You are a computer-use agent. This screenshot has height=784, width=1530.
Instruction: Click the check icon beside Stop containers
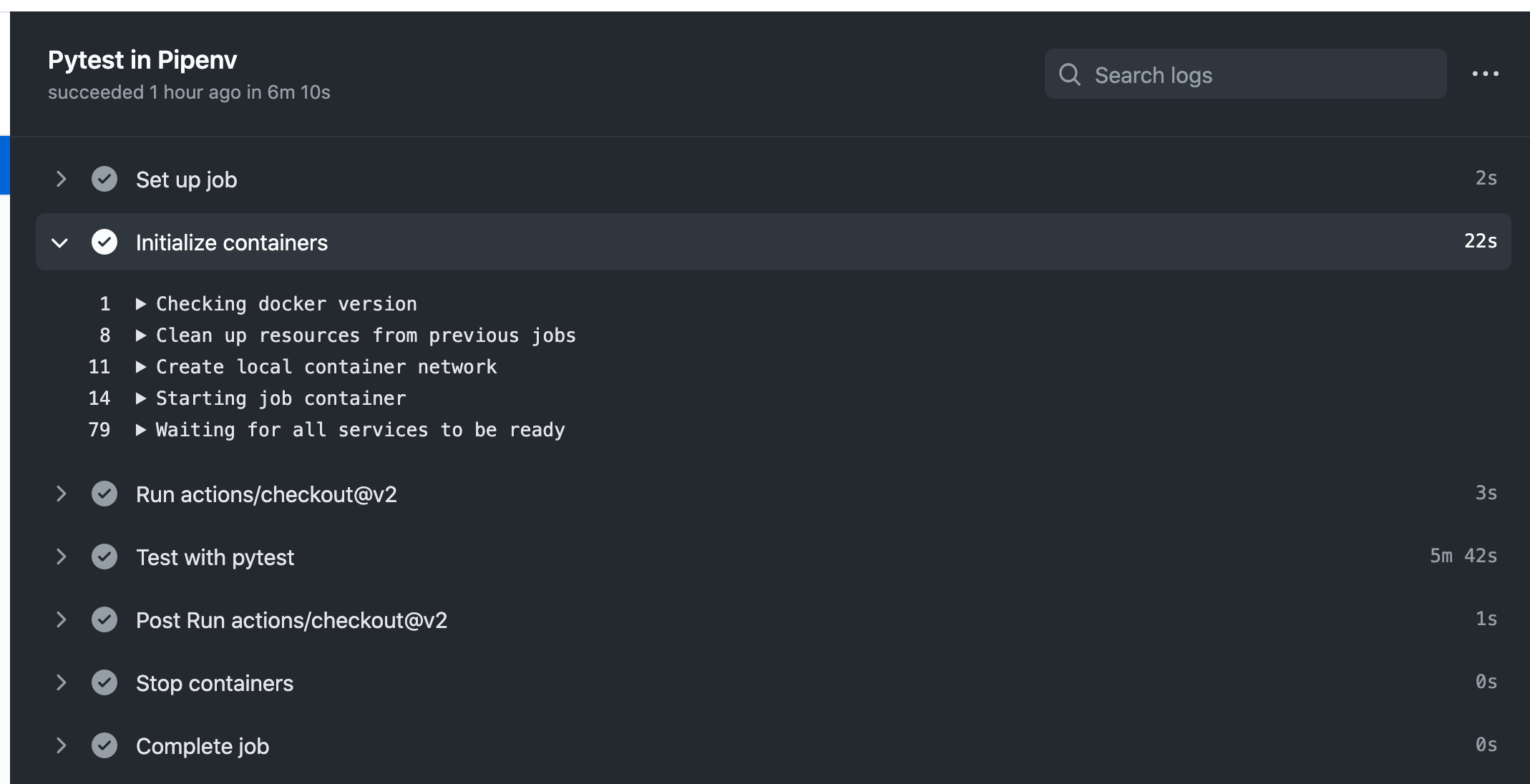pos(104,682)
